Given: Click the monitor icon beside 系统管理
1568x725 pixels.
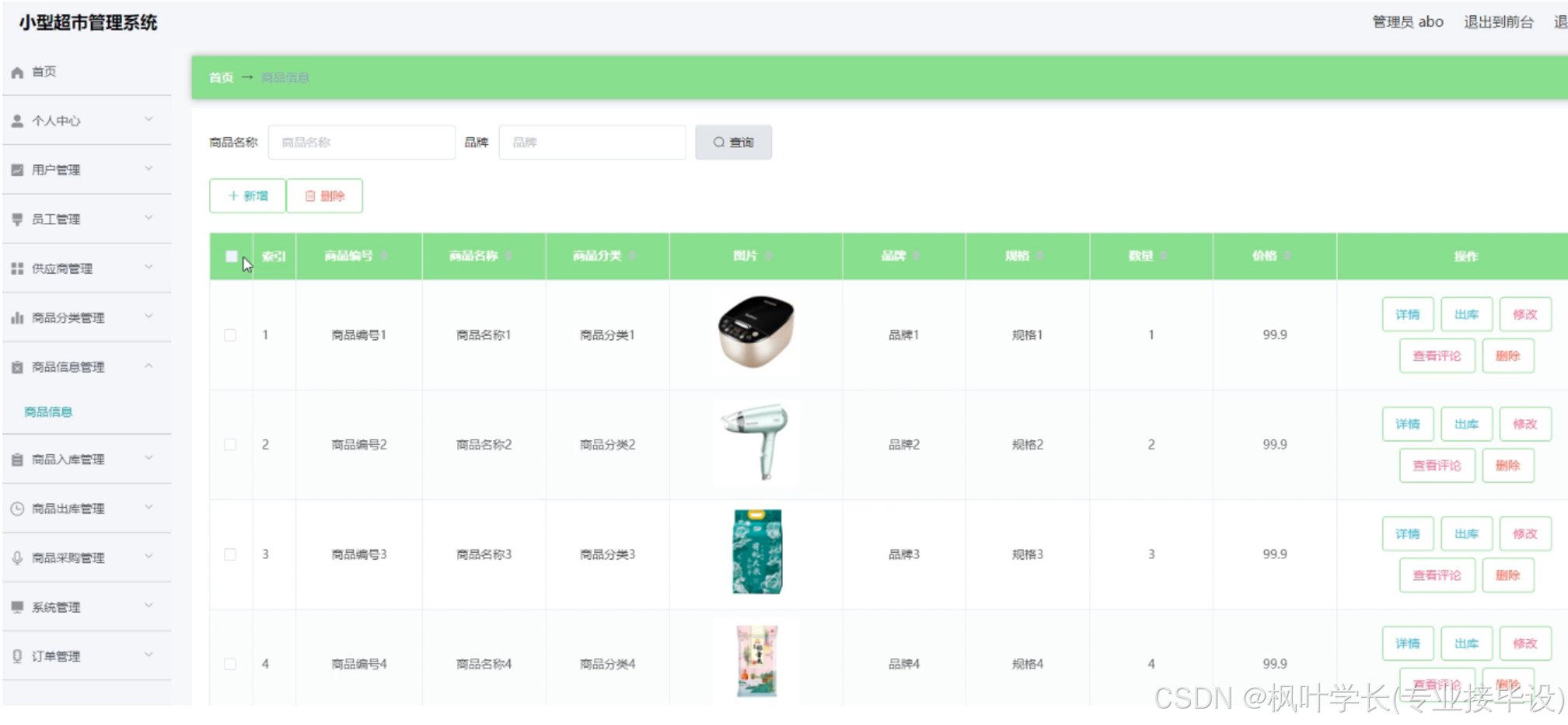Looking at the screenshot, I should tap(17, 607).
